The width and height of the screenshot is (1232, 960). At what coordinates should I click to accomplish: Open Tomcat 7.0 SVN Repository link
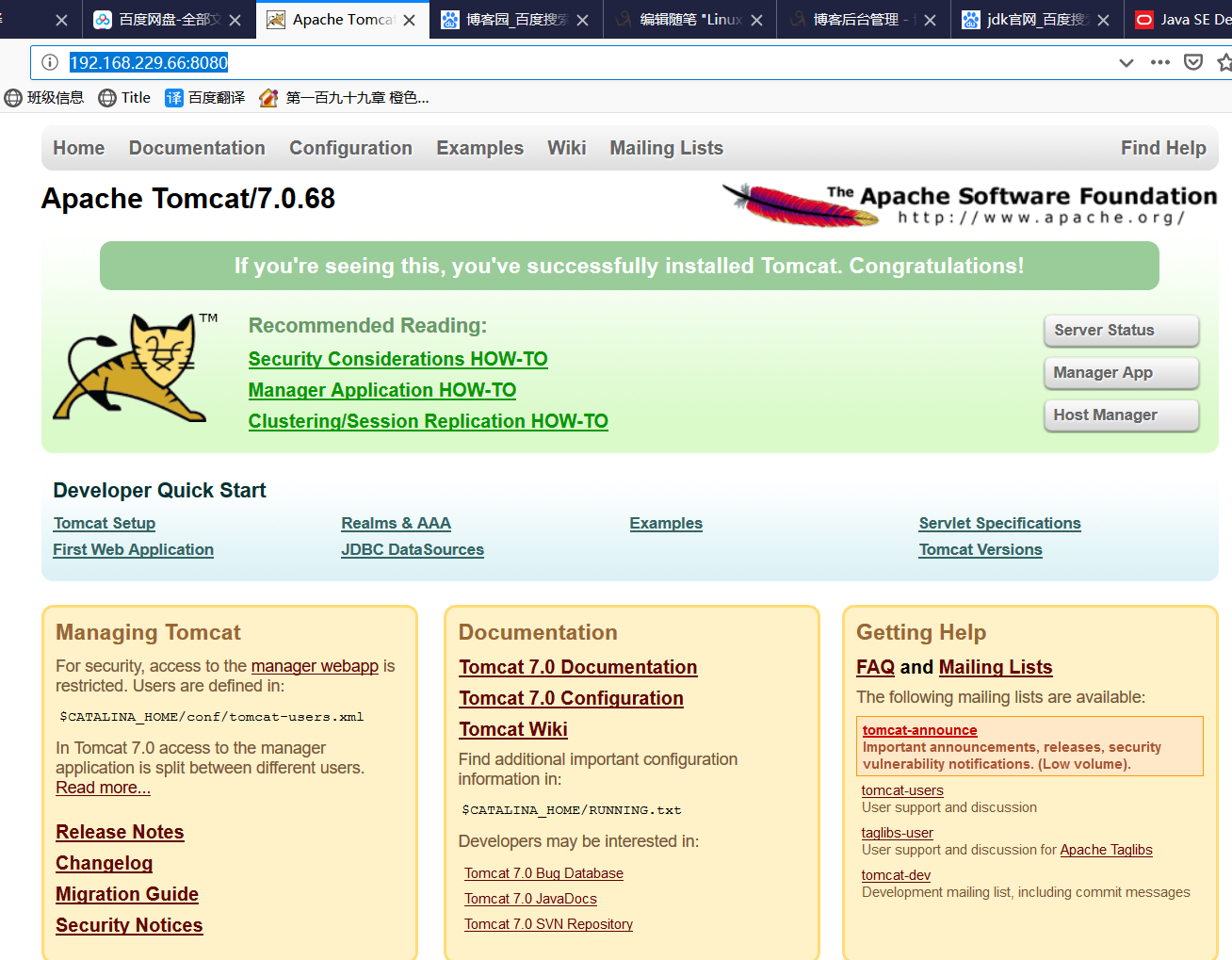pos(548,924)
